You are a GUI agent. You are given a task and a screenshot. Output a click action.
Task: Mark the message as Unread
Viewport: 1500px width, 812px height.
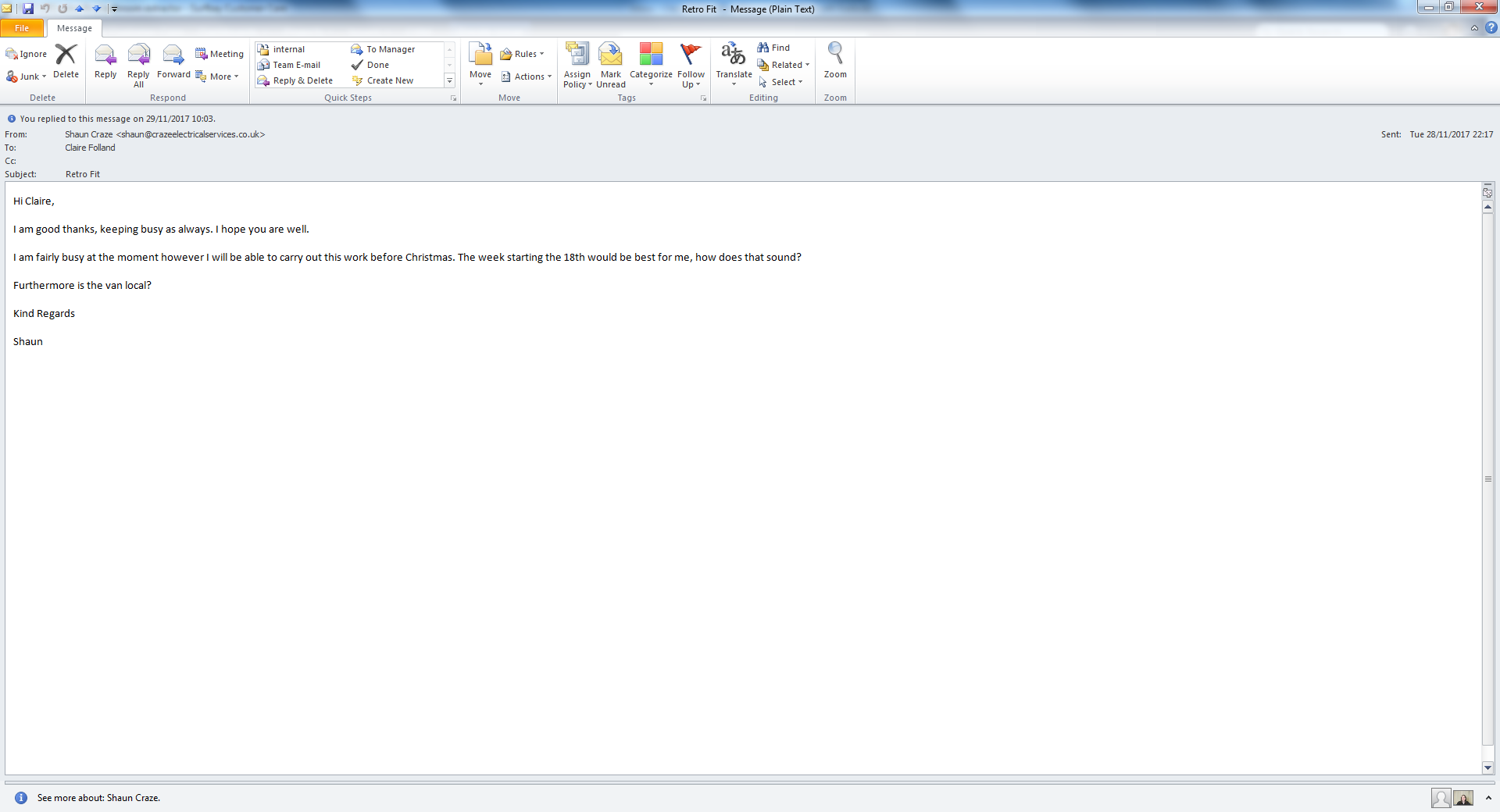(x=611, y=66)
